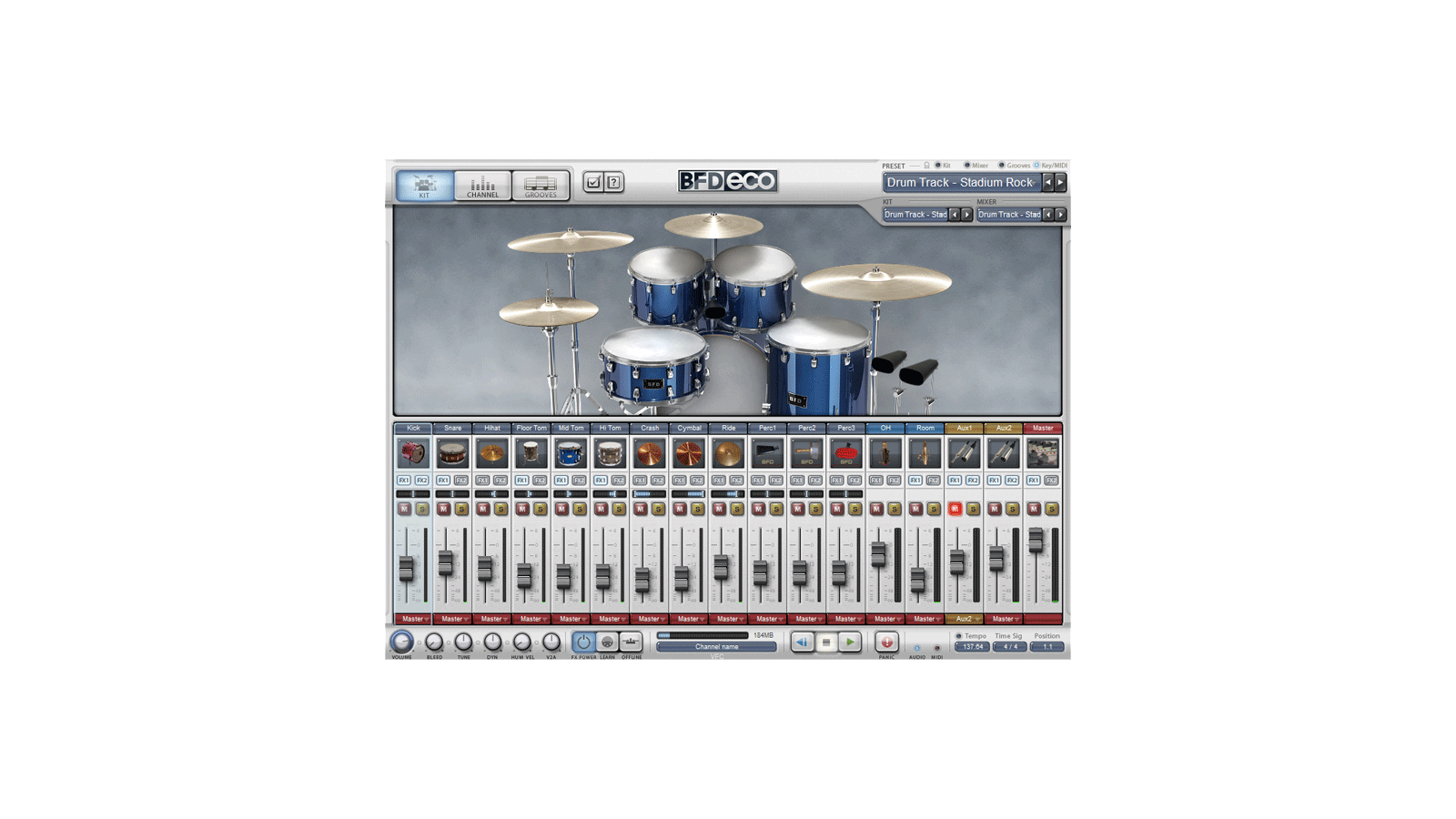Viewport: 1456px width, 819px height.
Task: Select the Perc2 instrument thumbnail
Action: 806,453
